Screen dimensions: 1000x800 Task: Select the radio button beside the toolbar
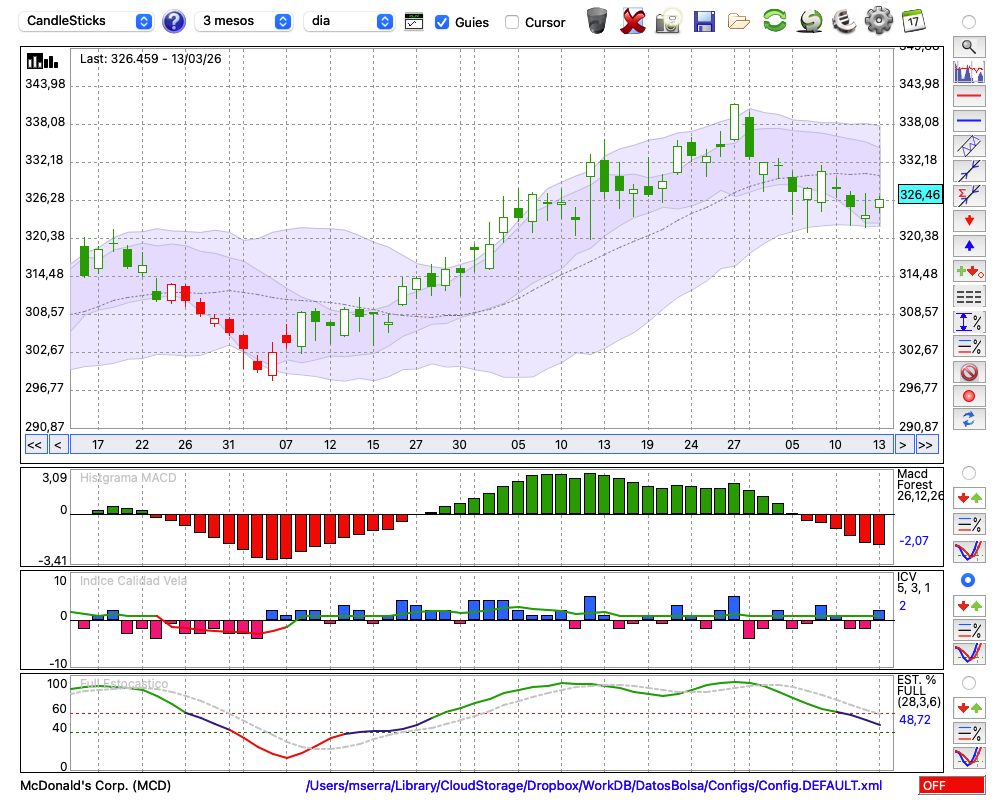point(969,22)
